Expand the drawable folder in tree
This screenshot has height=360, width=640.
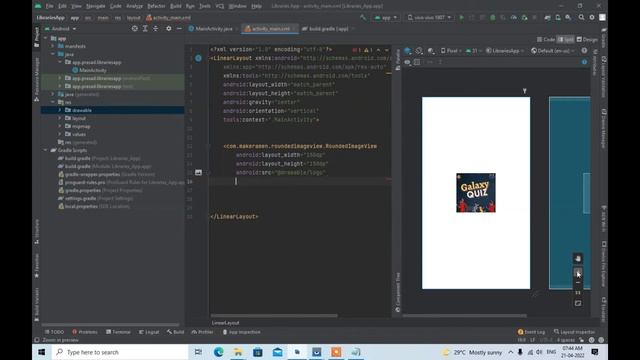[x=60, y=110]
